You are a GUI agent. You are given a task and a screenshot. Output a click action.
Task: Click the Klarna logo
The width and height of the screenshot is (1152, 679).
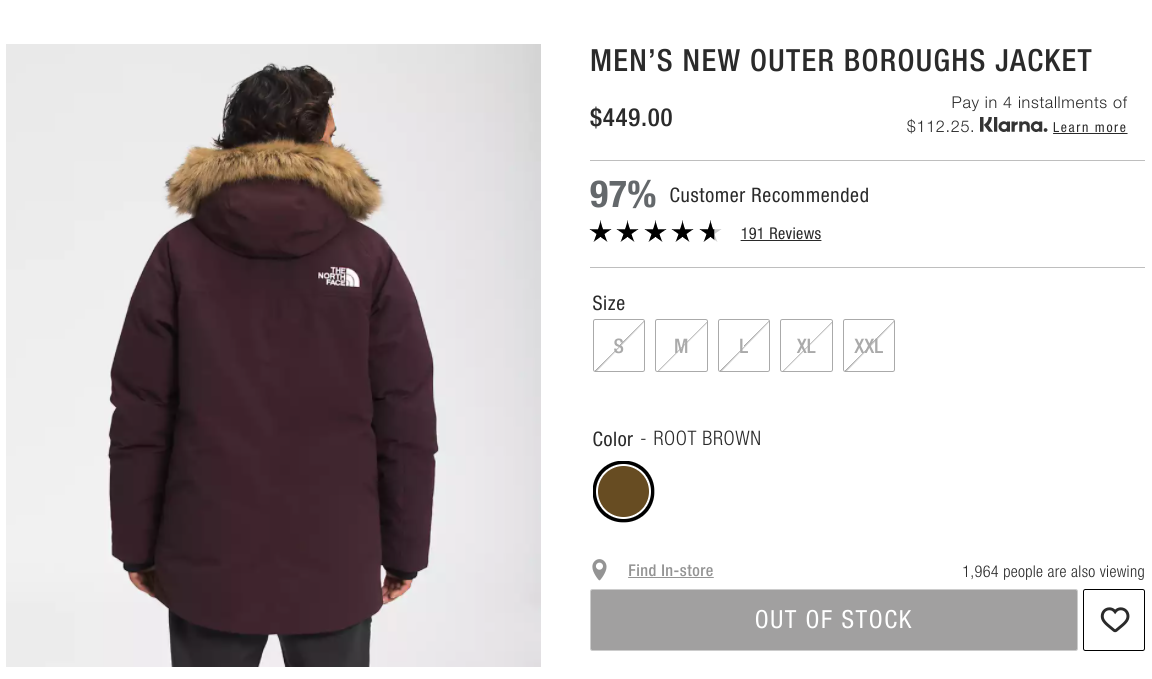1013,125
